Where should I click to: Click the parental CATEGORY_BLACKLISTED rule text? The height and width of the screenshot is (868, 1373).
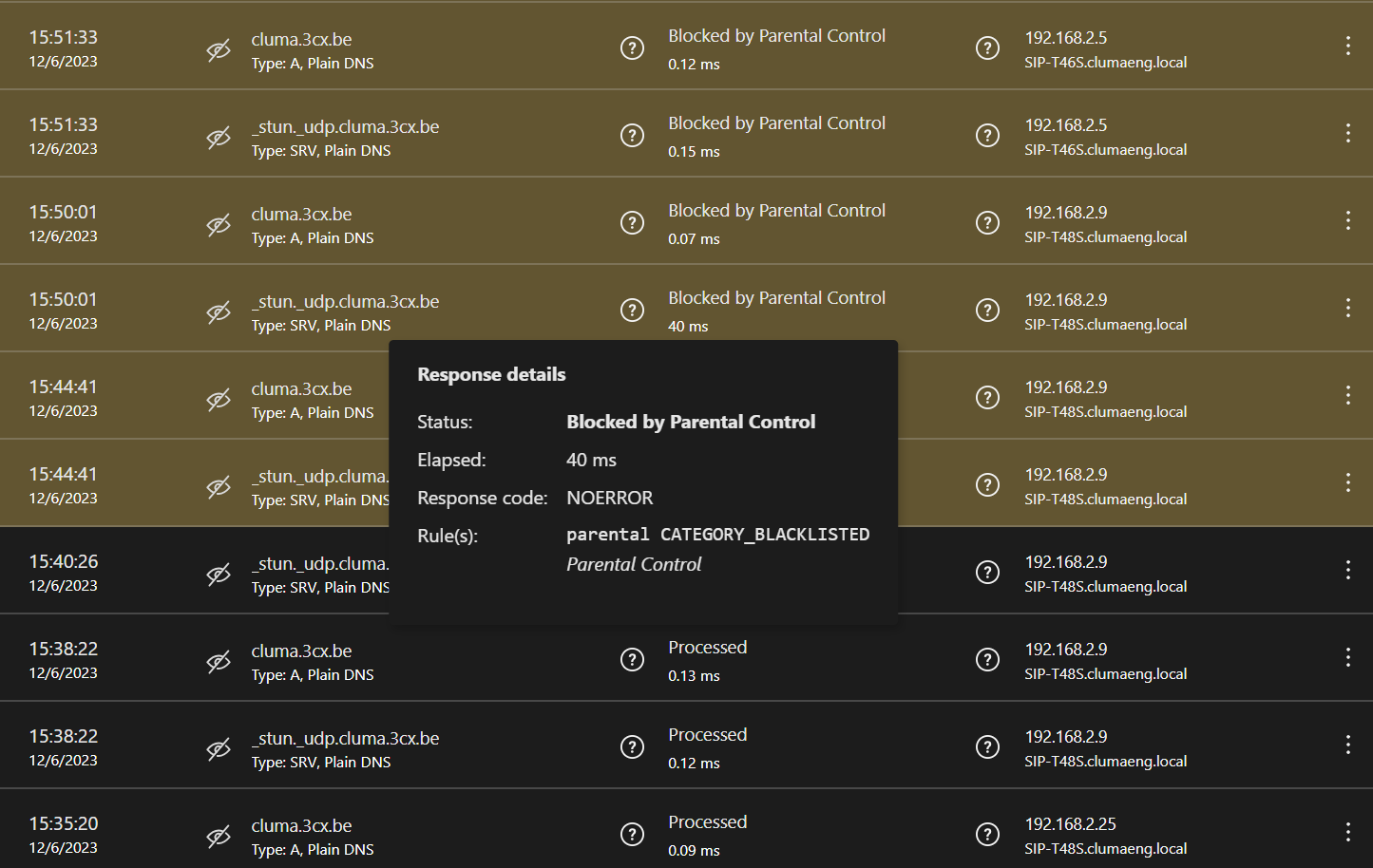click(717, 535)
